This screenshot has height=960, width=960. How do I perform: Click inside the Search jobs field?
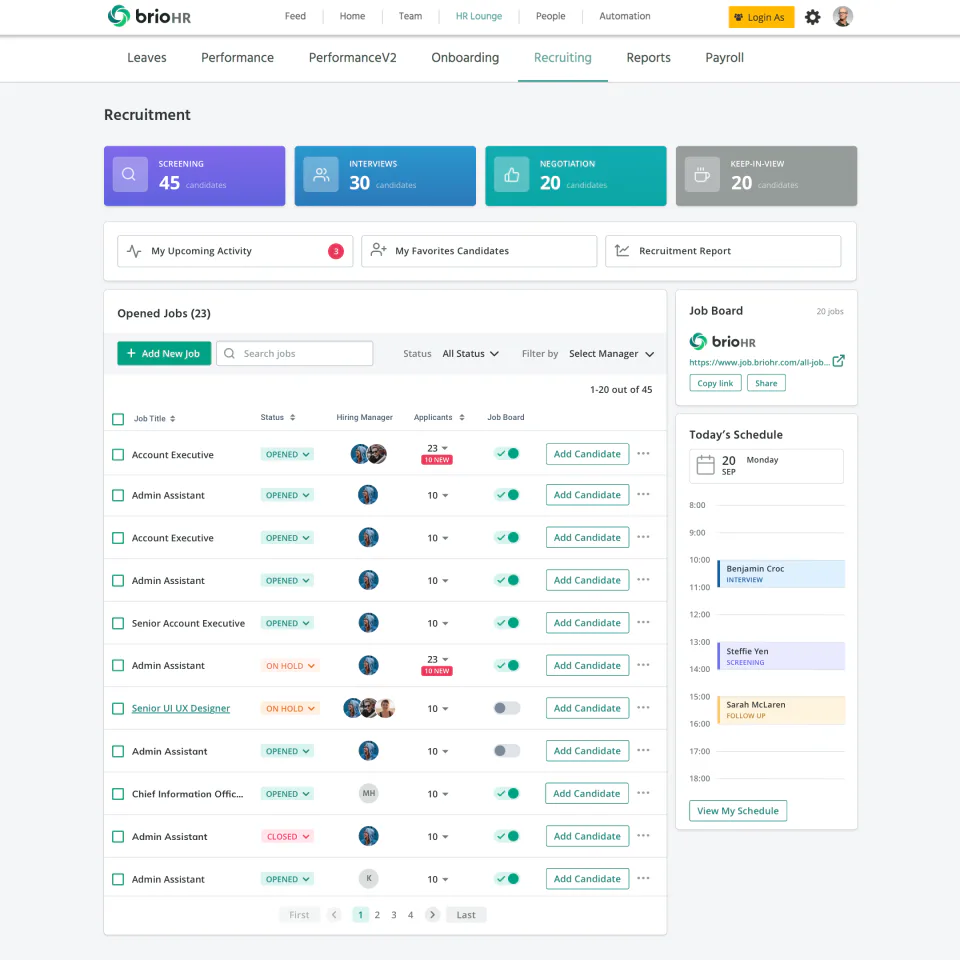point(295,353)
